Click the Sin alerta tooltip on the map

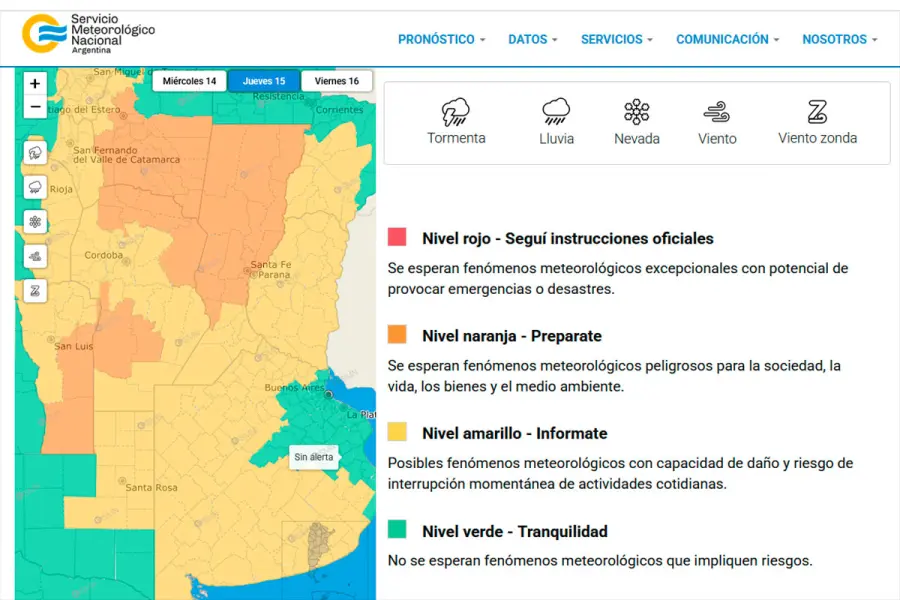coord(314,457)
